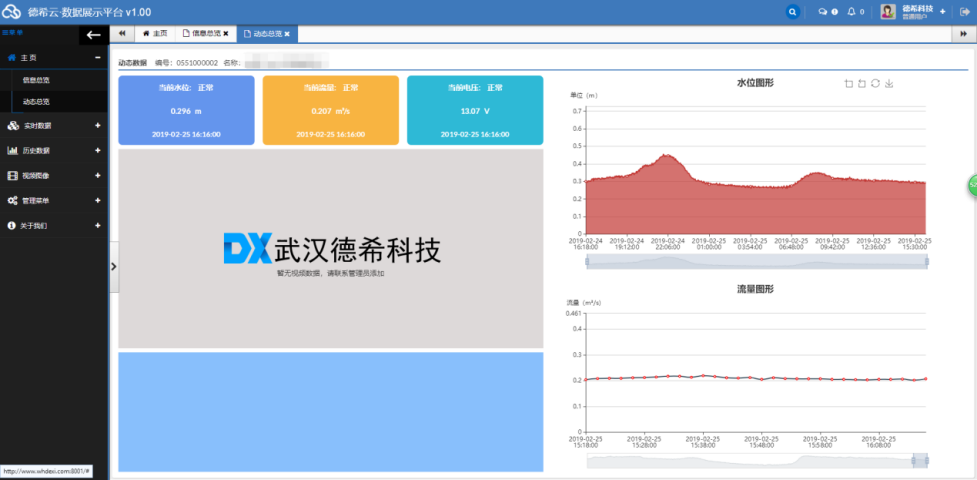Click the blue search icon in header
Image resolution: width=977 pixels, height=480 pixels.
[793, 12]
